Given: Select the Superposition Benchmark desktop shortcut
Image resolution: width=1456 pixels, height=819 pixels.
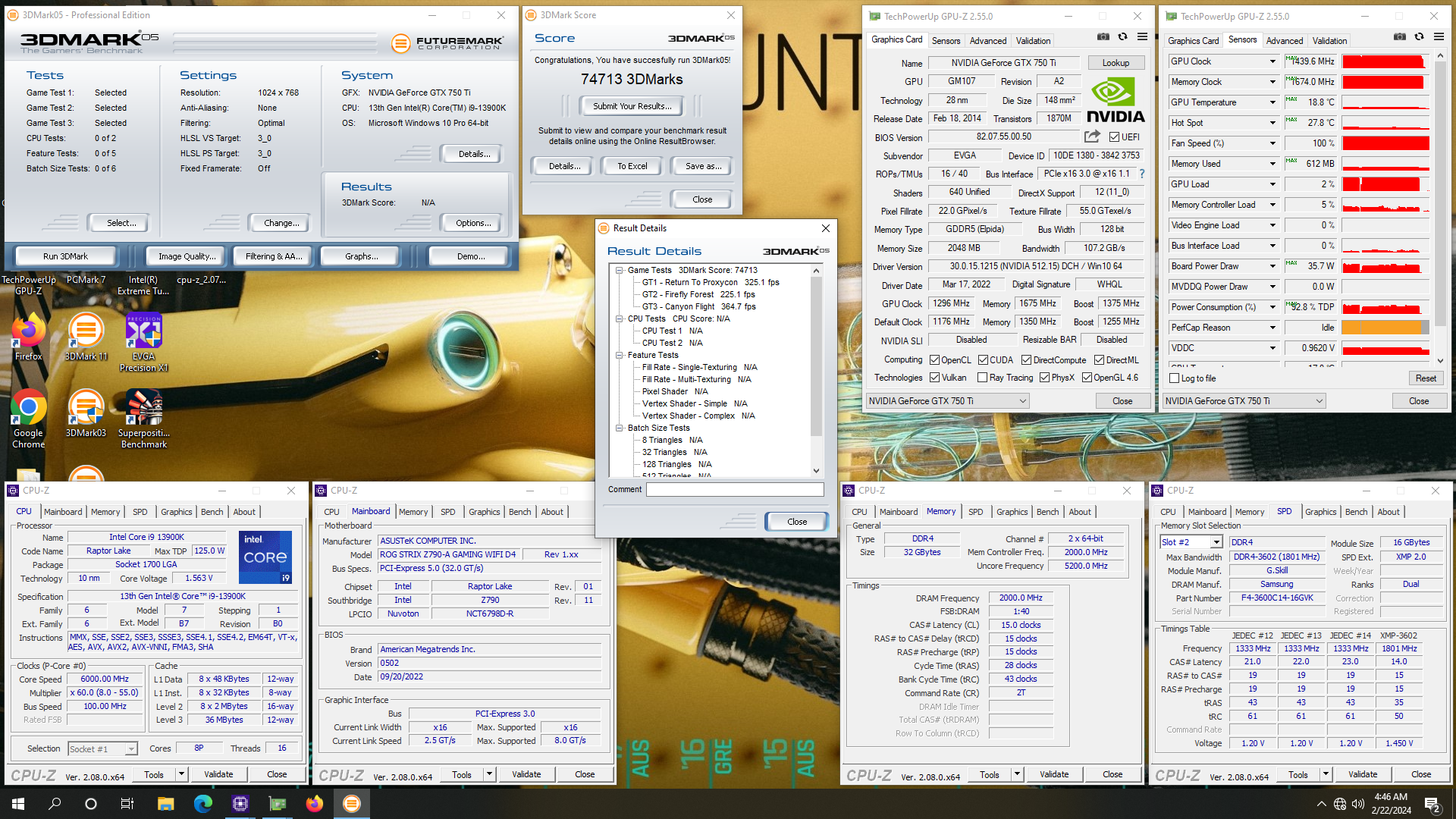Looking at the screenshot, I should coord(143,419).
